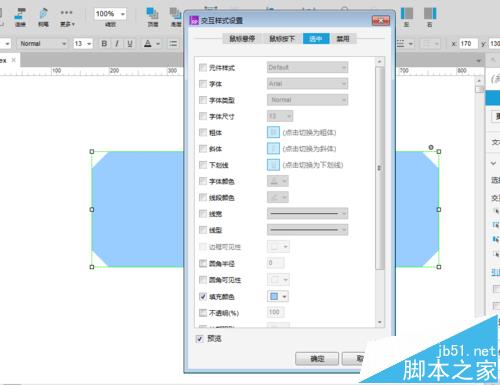This screenshot has height=385, width=500.
Task: Click the fill color swatch
Action: [274, 296]
